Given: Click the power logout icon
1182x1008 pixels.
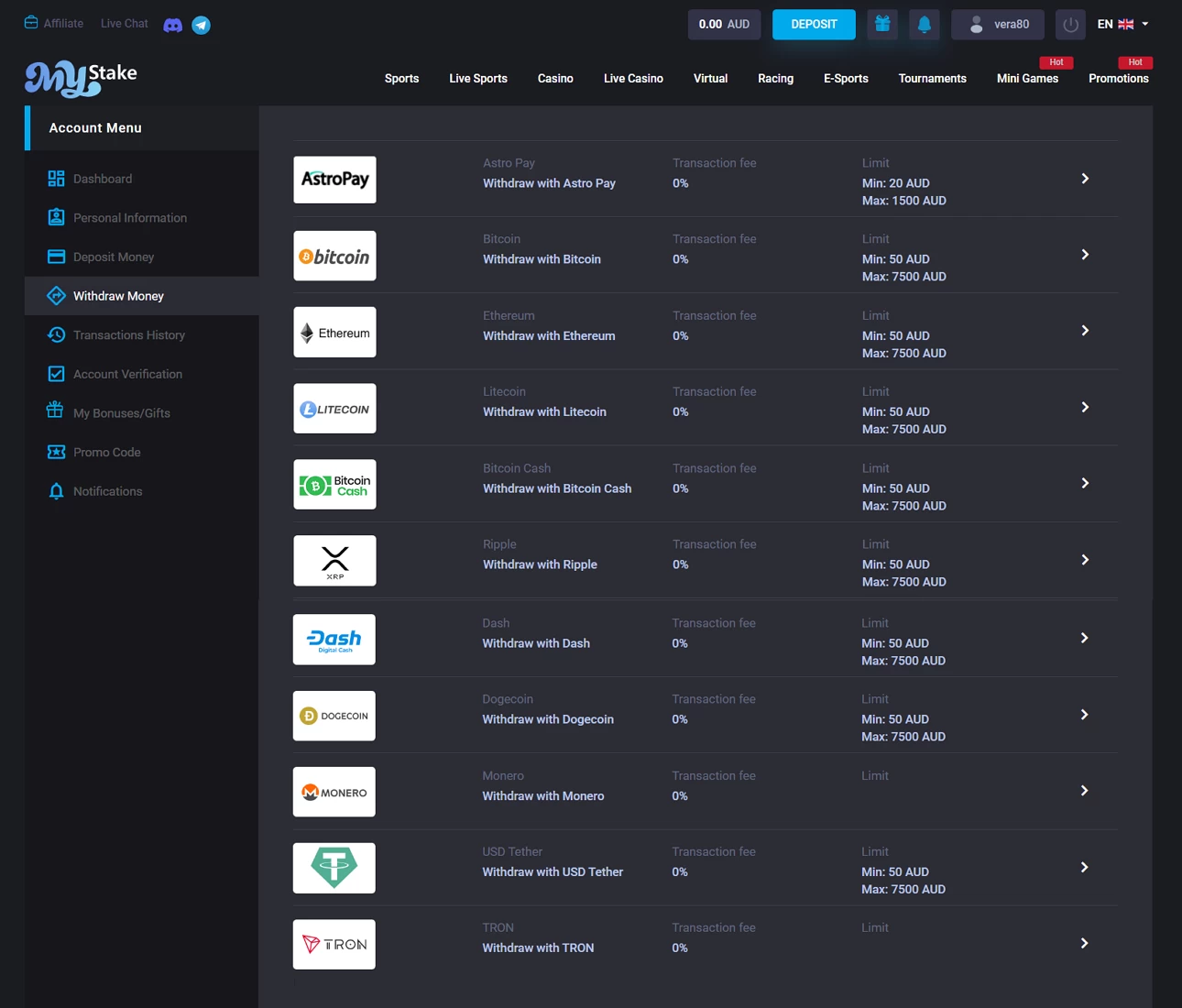Looking at the screenshot, I should [1070, 24].
